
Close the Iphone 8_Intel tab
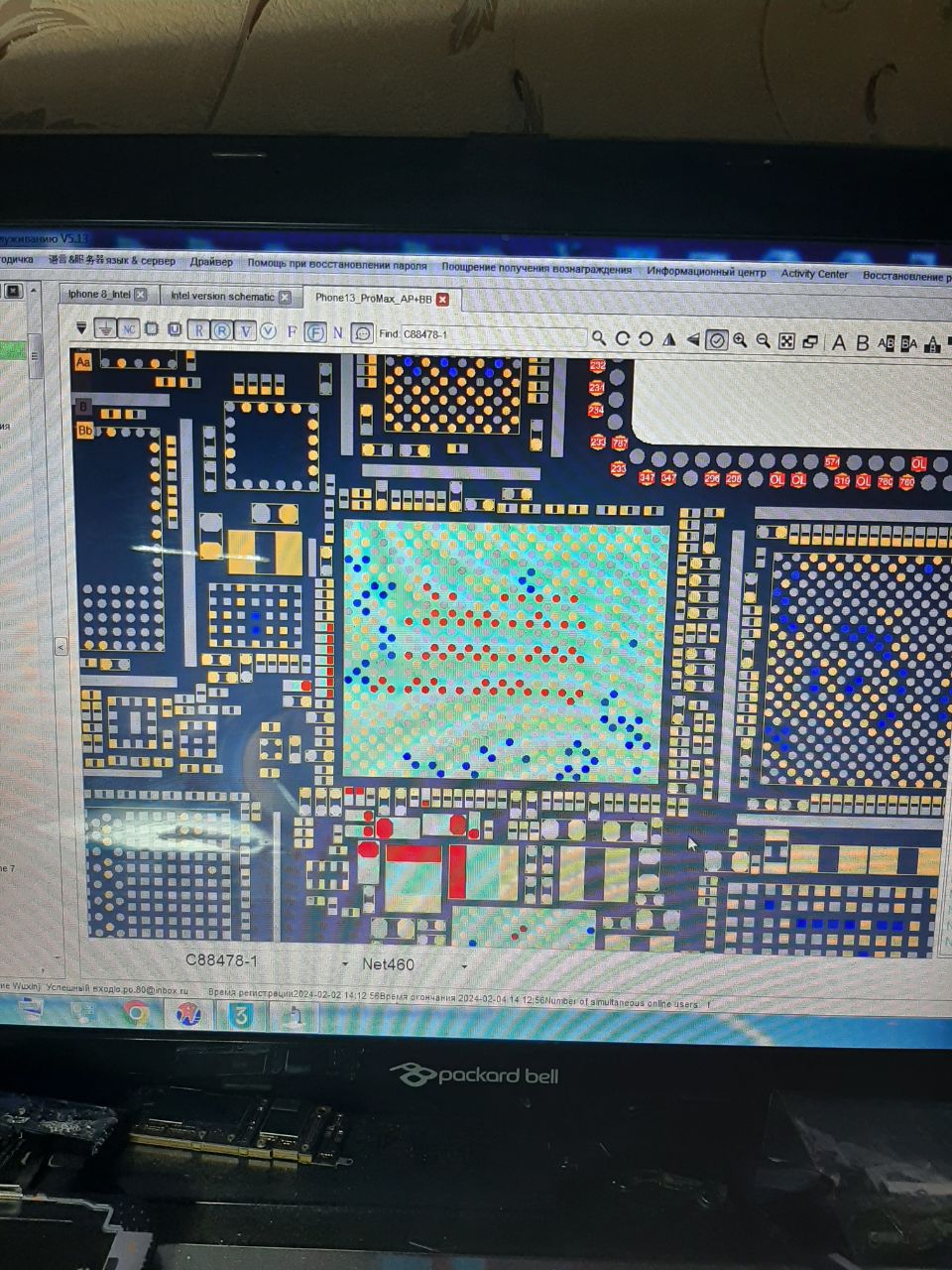pos(141,295)
